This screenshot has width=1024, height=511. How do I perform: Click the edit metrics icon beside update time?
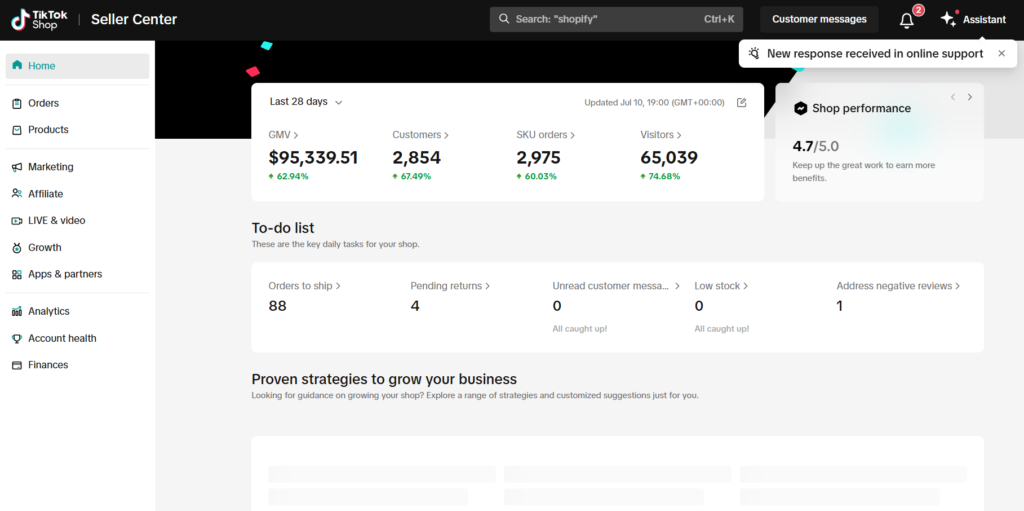click(741, 102)
